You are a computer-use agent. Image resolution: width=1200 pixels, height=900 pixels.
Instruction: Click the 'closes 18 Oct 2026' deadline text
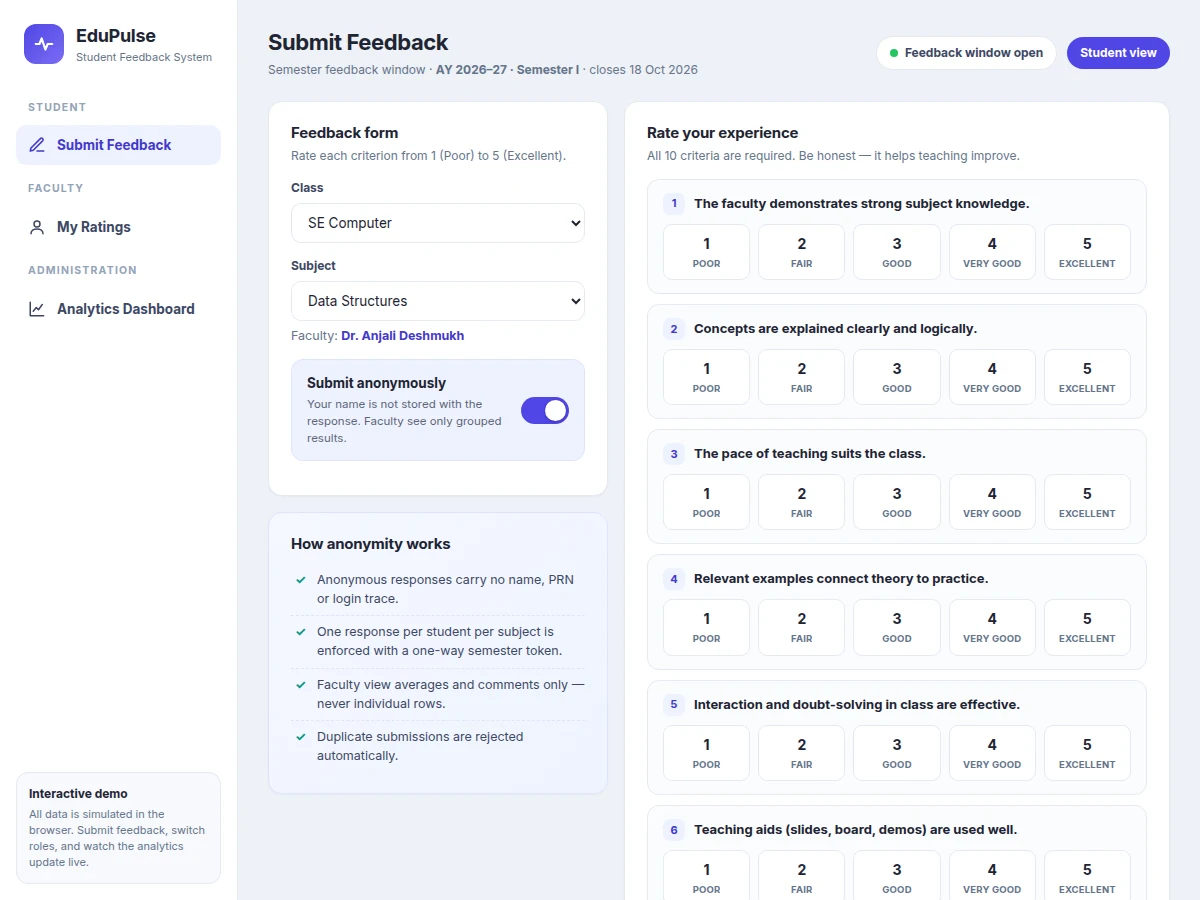pos(644,70)
